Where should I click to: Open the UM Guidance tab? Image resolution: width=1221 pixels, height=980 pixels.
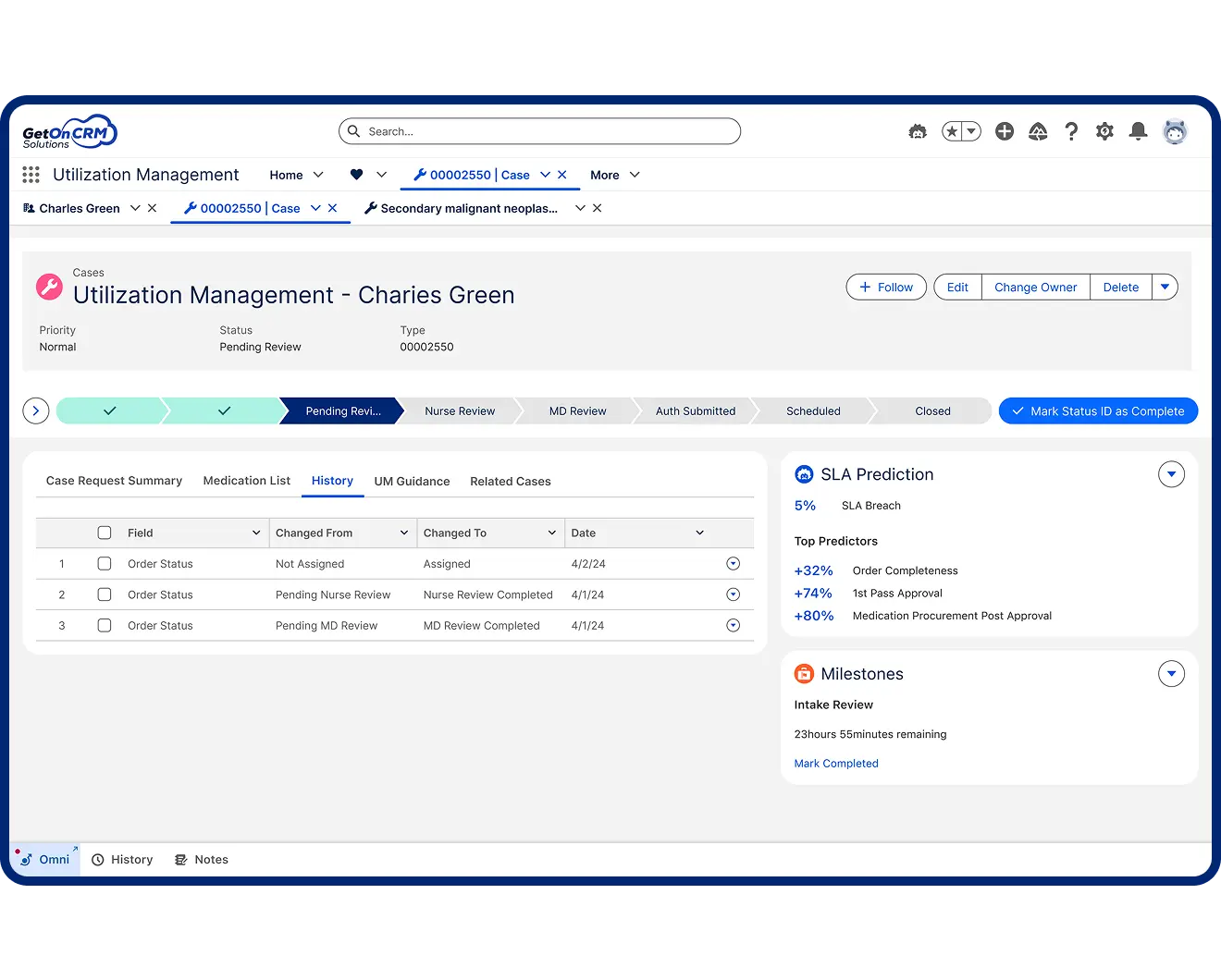tap(412, 482)
